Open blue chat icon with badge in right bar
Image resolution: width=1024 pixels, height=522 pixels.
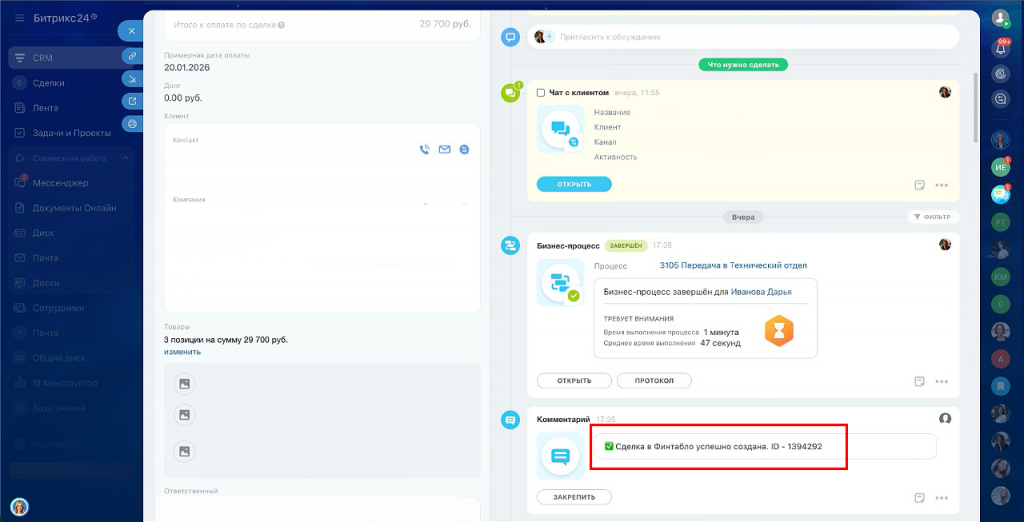(1000, 195)
